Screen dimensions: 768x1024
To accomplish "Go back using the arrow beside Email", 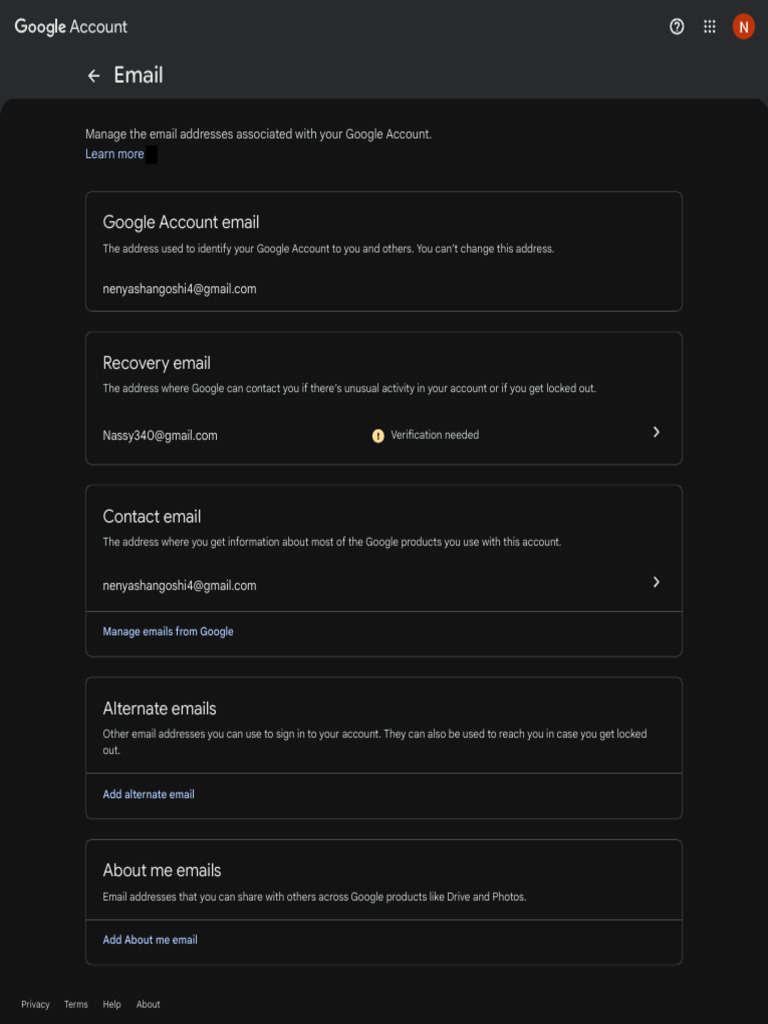I will point(94,76).
